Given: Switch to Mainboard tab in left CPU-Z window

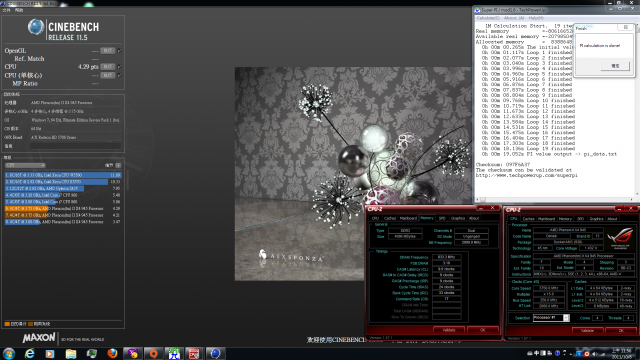Looking at the screenshot, I should tap(408, 218).
